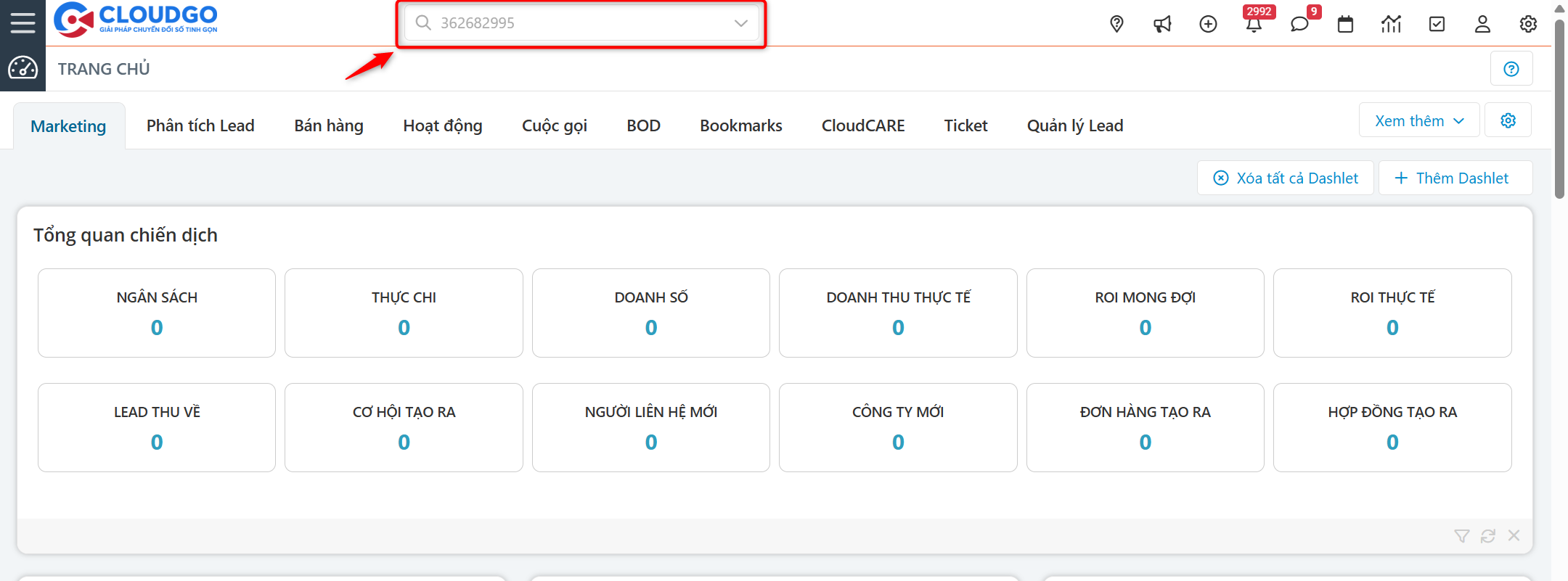The height and width of the screenshot is (581, 1568).
Task: Open the hamburger main menu
Action: tap(23, 22)
